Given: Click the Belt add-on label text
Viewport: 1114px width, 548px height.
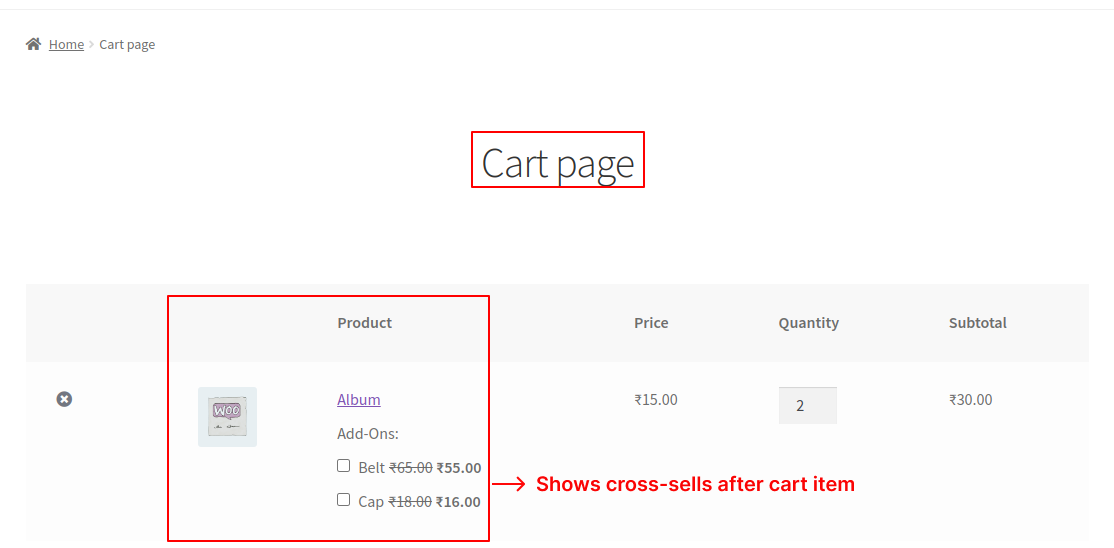Looking at the screenshot, I should pyautogui.click(x=371, y=467).
